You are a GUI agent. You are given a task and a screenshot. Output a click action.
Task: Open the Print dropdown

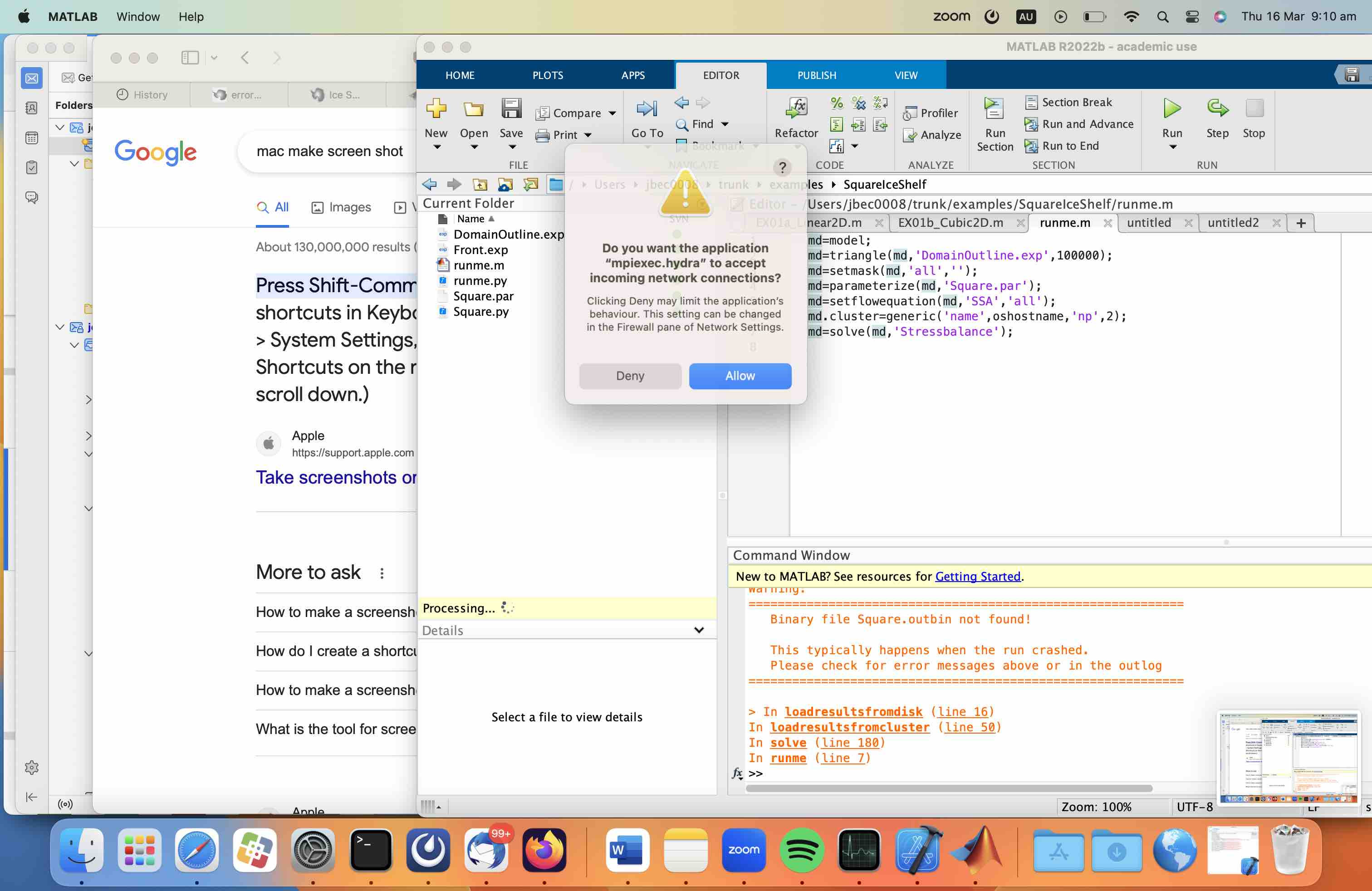pos(588,135)
